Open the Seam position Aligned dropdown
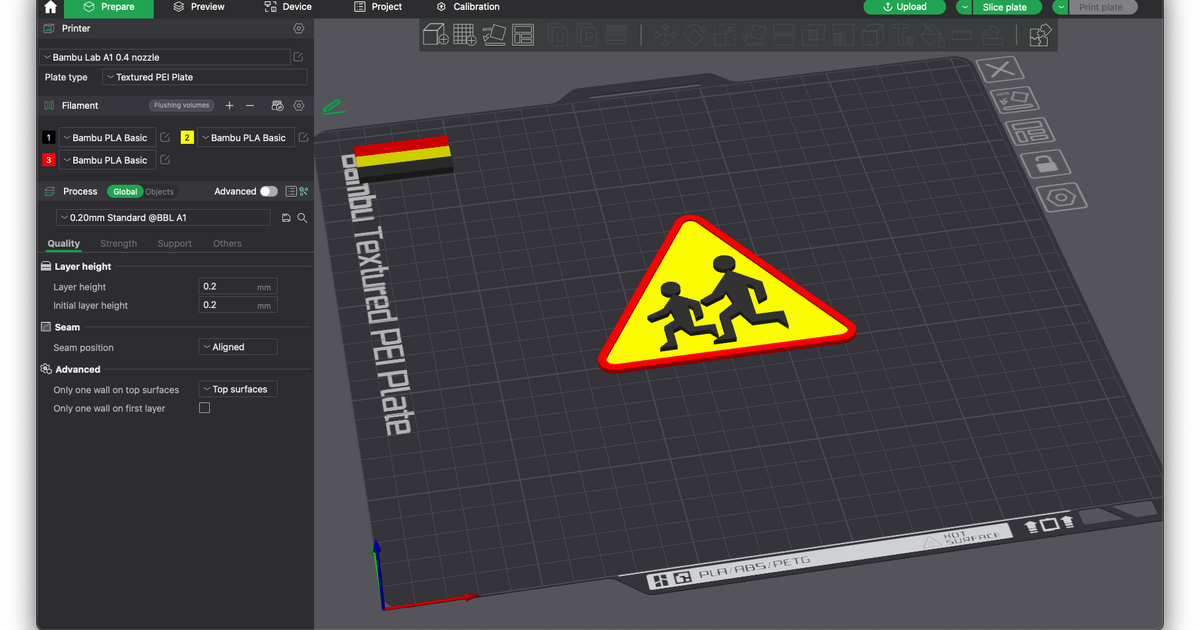Viewport: 1200px width, 630px height. [237, 346]
